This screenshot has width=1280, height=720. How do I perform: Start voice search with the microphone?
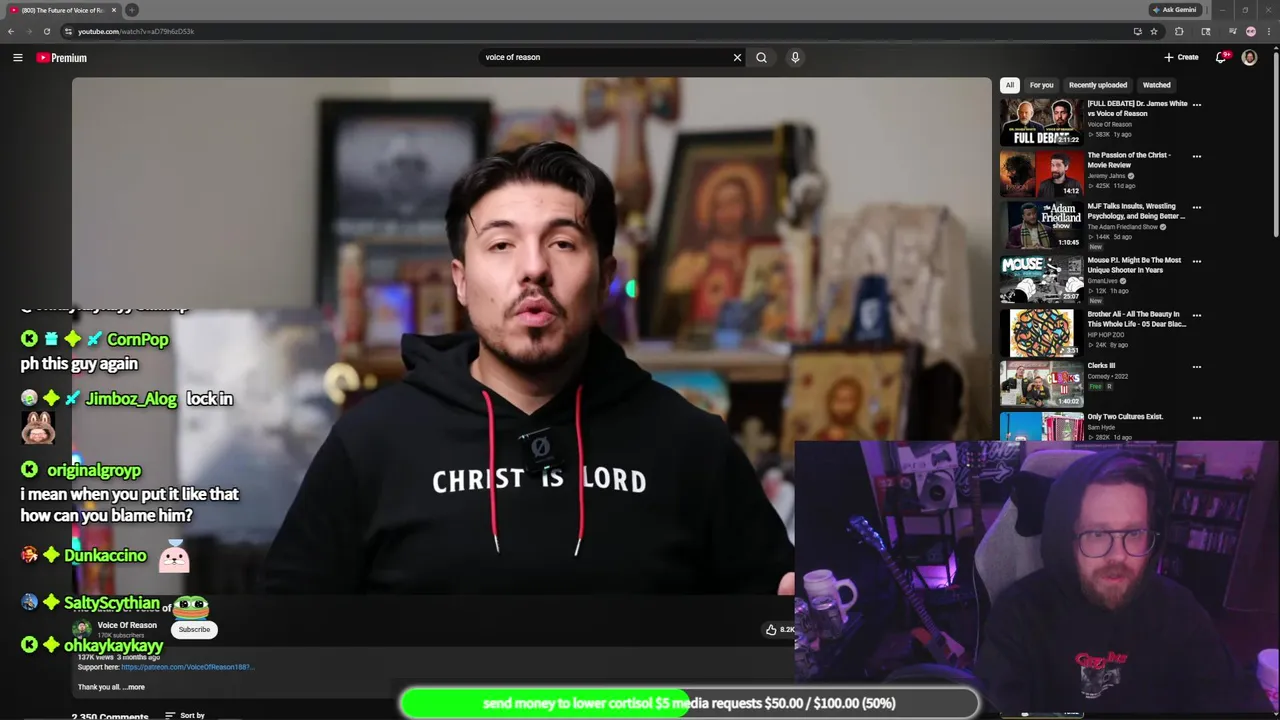click(x=795, y=57)
